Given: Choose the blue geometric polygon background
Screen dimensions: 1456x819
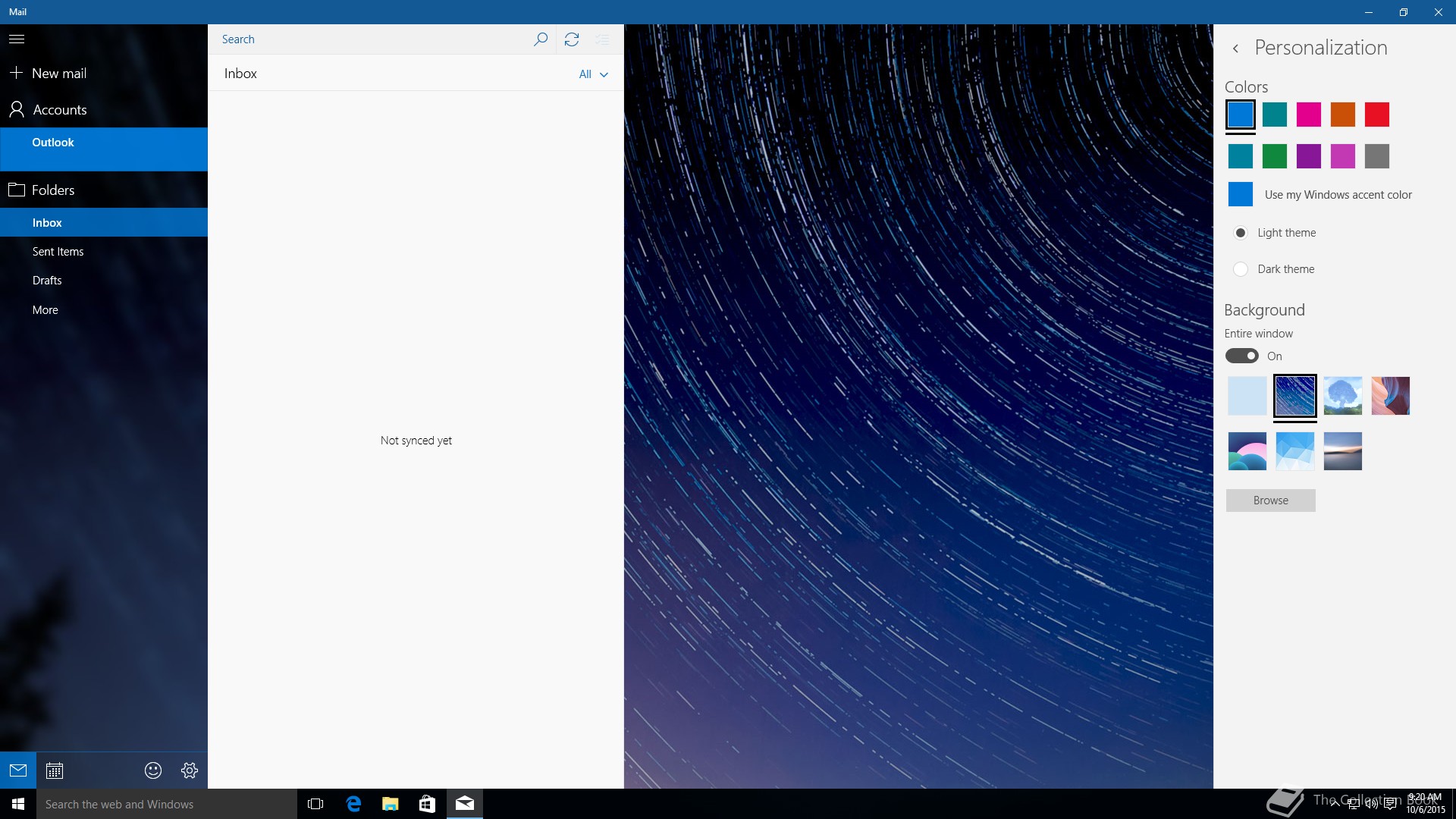Looking at the screenshot, I should [1295, 451].
